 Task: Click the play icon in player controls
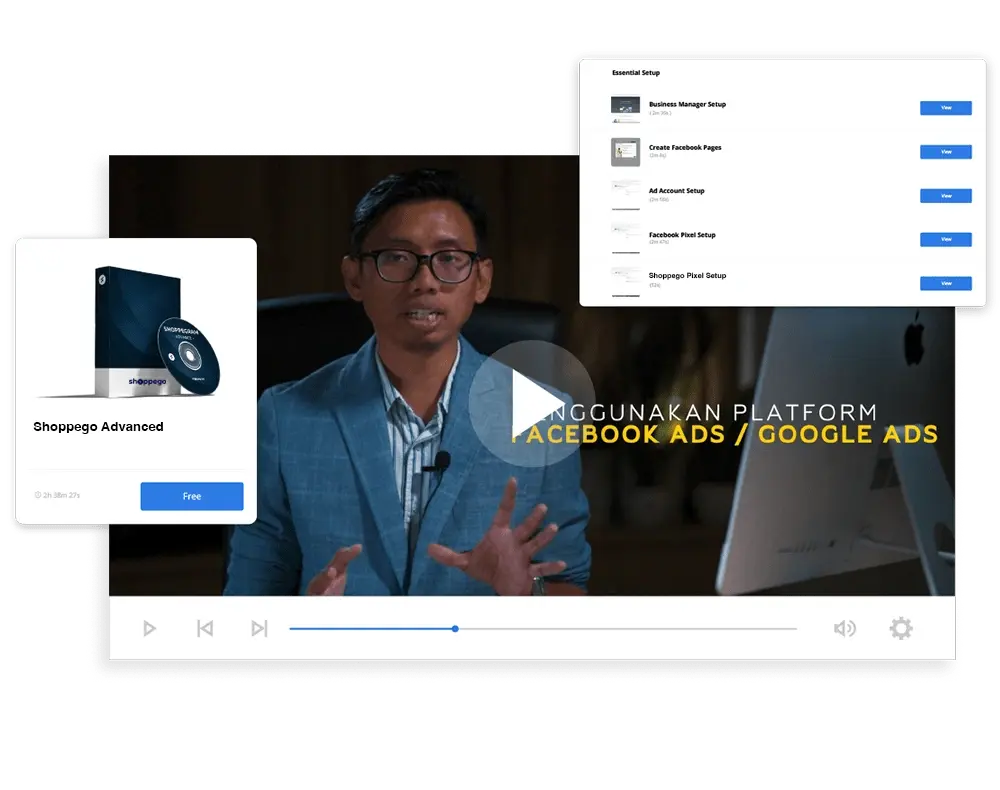[149, 629]
